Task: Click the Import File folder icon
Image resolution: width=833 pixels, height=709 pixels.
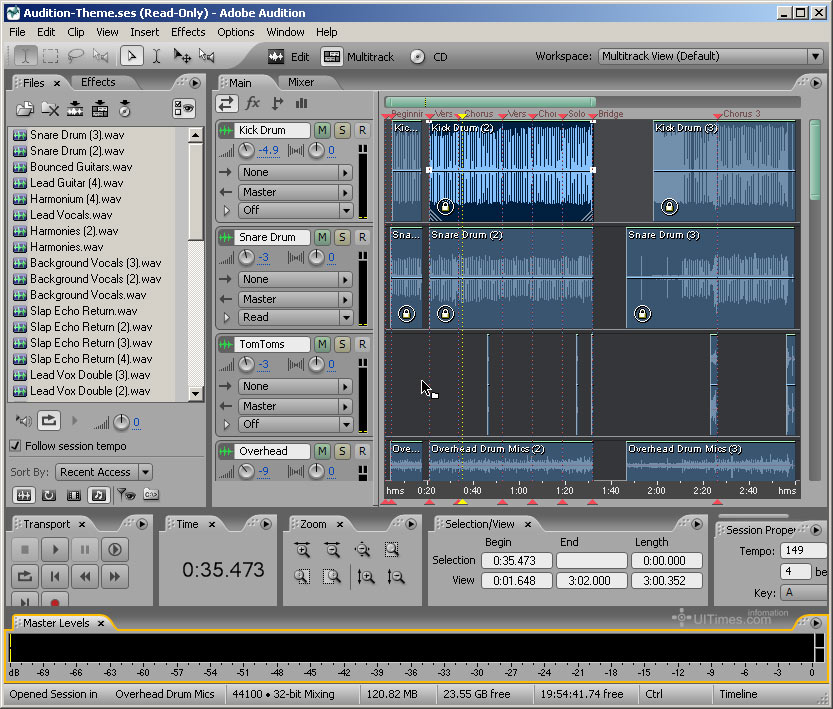Action: 24,109
